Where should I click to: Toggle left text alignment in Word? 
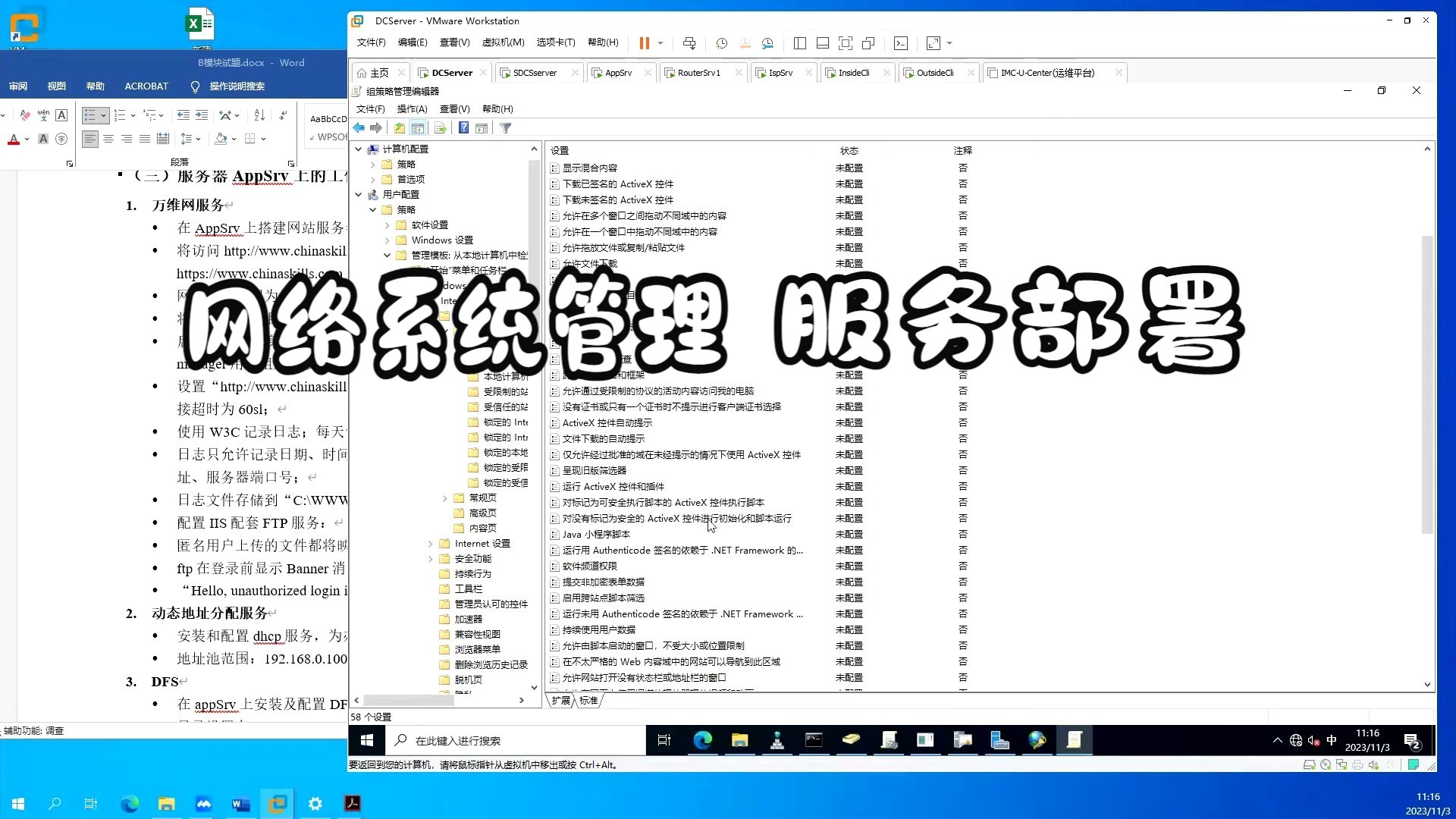click(x=90, y=139)
